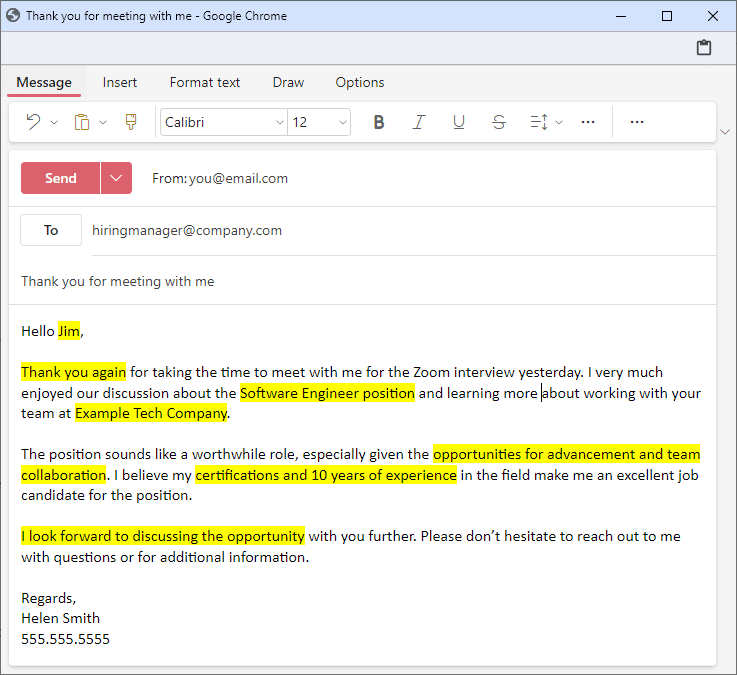Select the Format Painter tool
Screen dimensions: 737x675
pyautogui.click(x=130, y=122)
